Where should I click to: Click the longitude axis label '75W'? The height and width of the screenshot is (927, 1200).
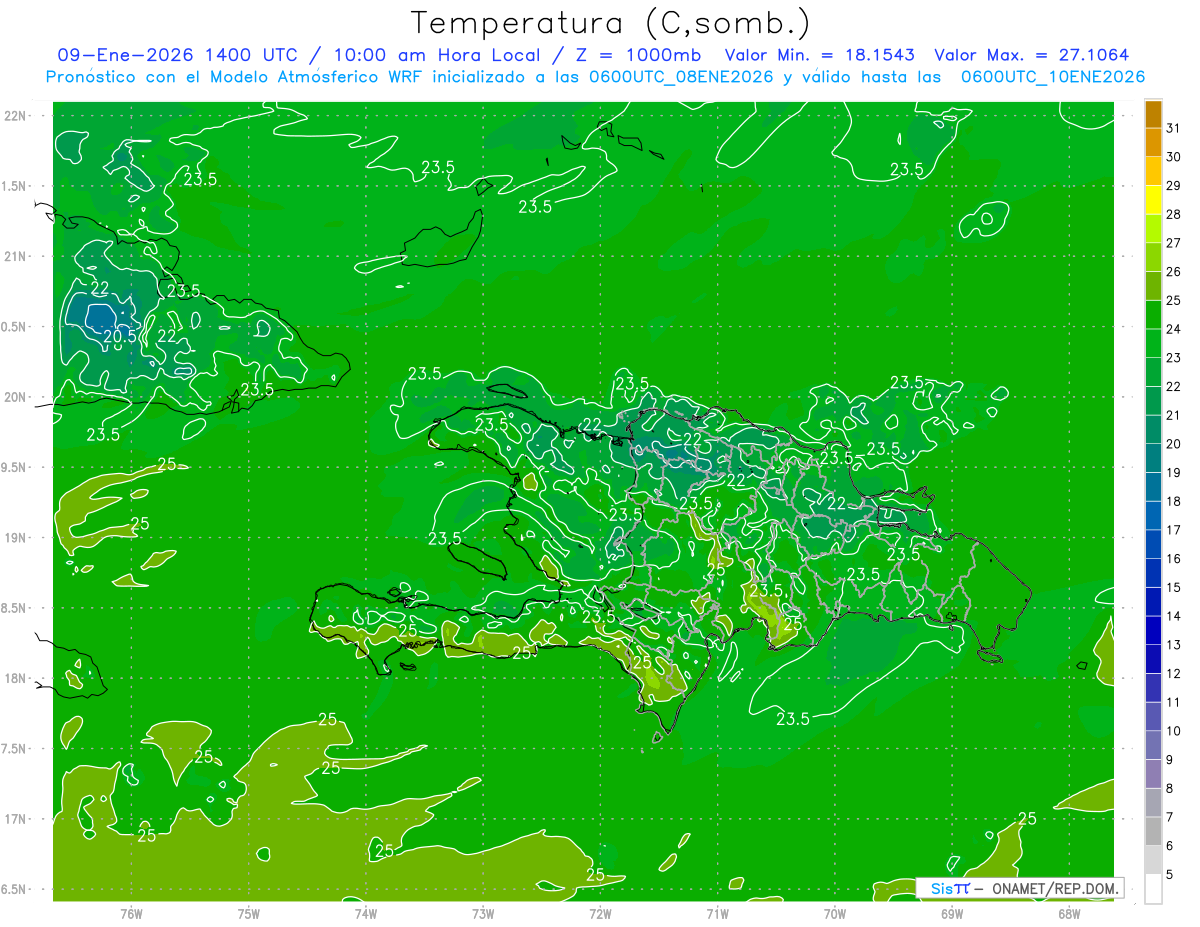(x=249, y=914)
